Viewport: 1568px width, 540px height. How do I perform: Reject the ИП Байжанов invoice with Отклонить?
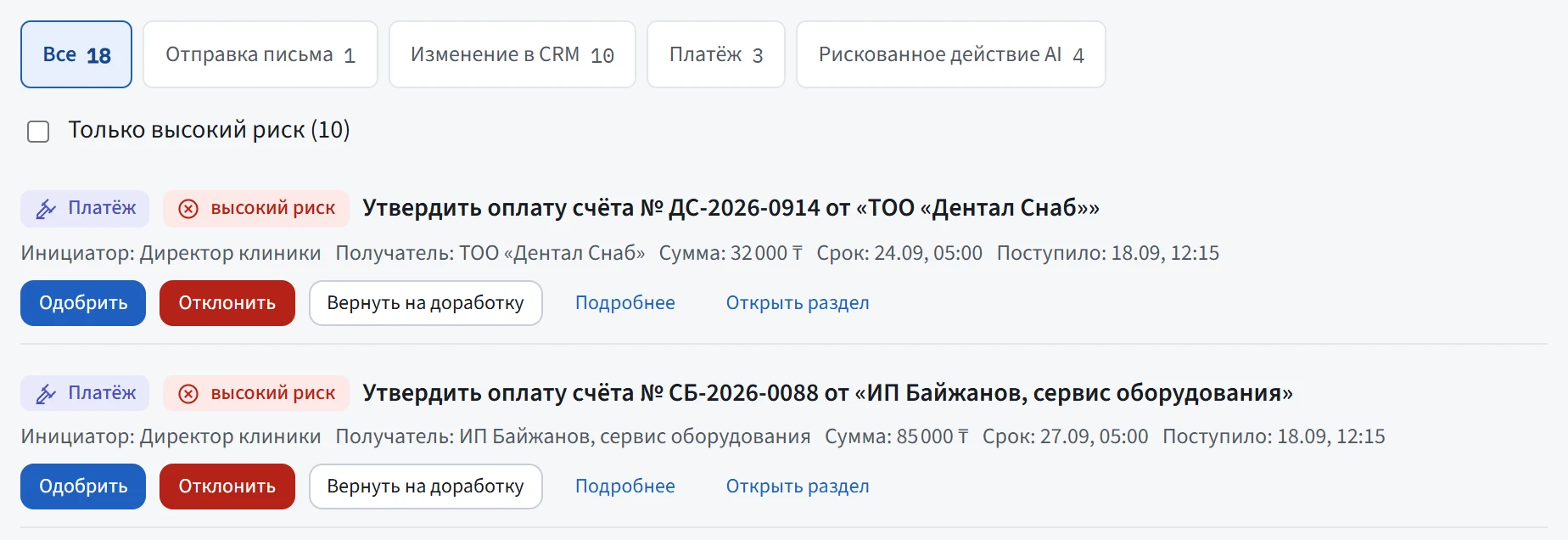pyautogui.click(x=227, y=487)
